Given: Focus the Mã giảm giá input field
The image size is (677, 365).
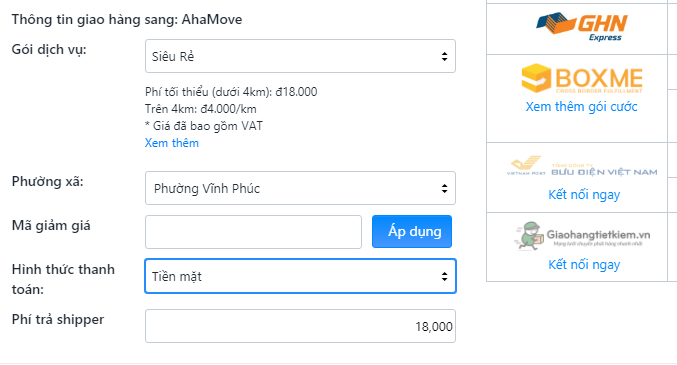Looking at the screenshot, I should coord(253,232).
